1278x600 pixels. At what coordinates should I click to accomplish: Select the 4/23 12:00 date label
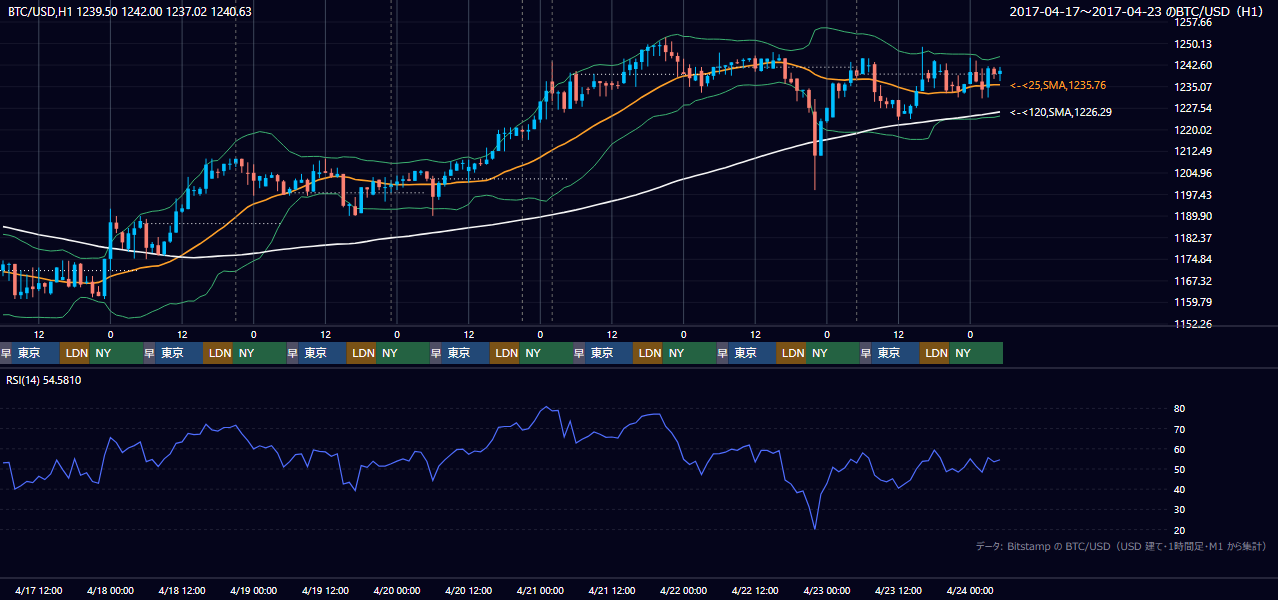(x=898, y=590)
